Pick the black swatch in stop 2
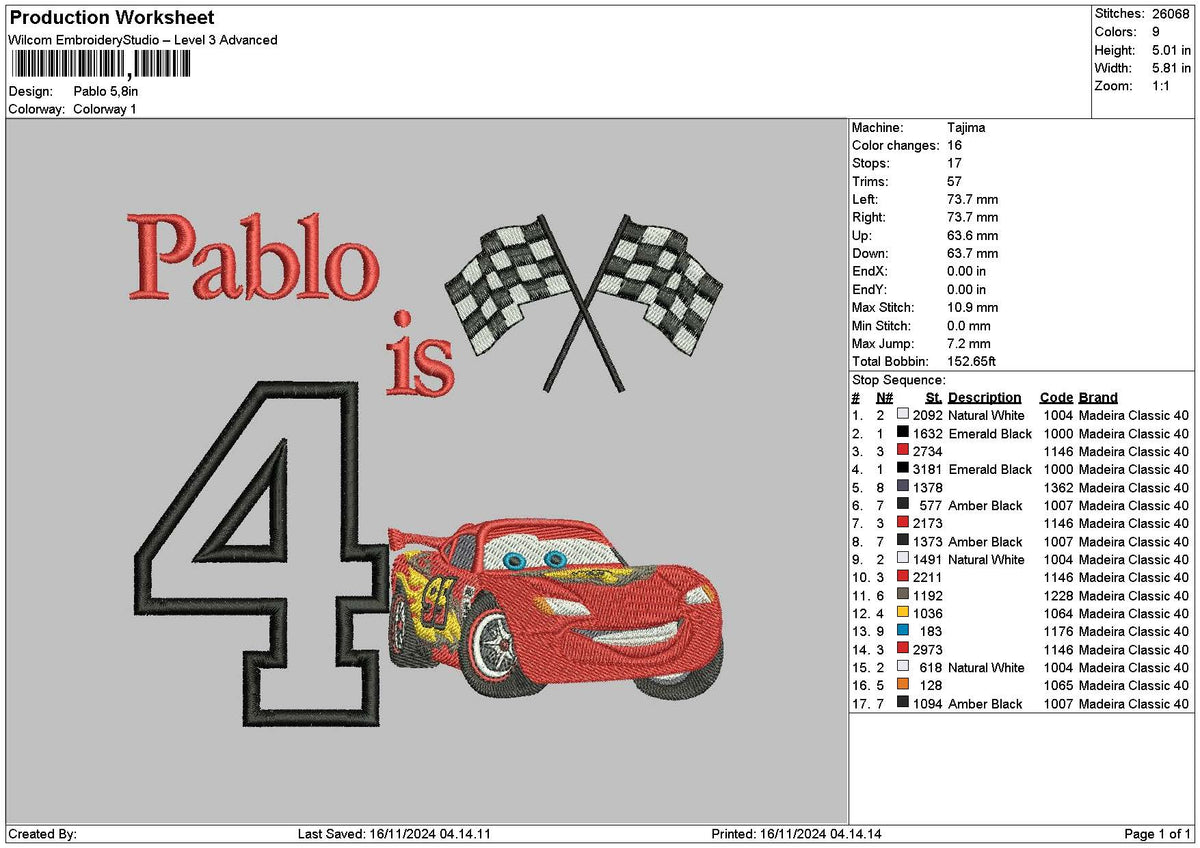This screenshot has height=848, width=1200. click(x=903, y=433)
